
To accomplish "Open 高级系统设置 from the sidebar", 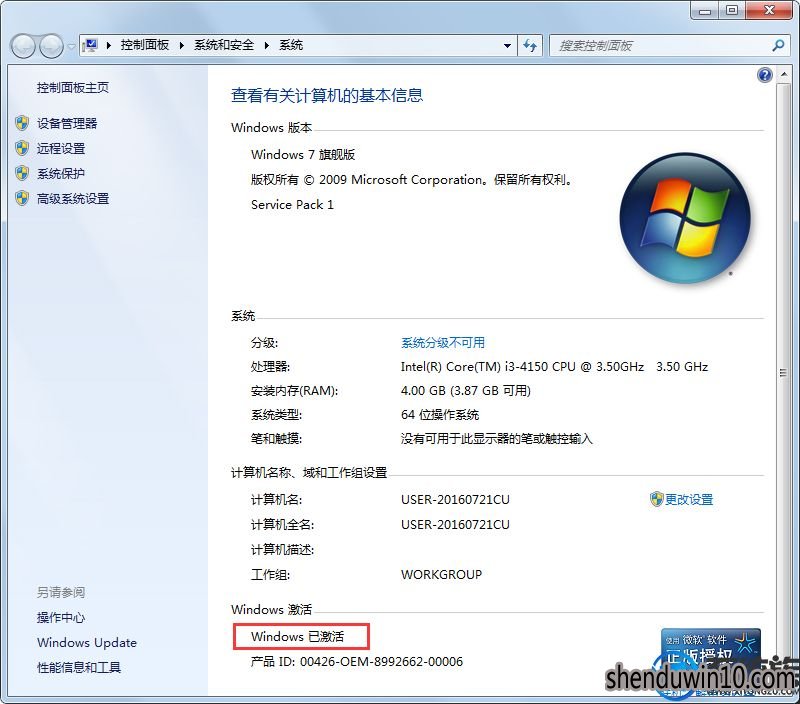I will [x=73, y=198].
